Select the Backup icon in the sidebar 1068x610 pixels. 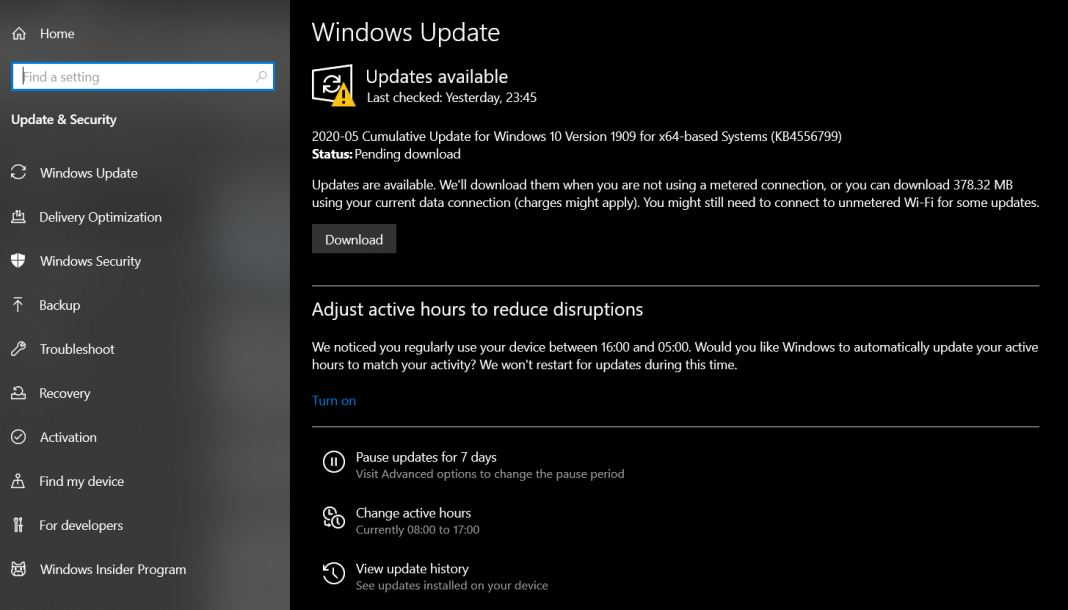[18, 305]
